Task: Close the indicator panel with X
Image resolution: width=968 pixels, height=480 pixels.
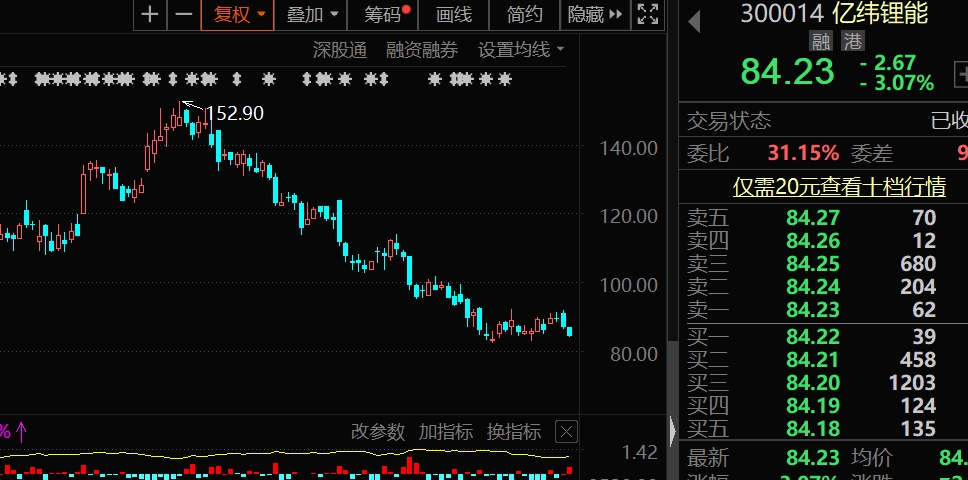Action: (566, 431)
